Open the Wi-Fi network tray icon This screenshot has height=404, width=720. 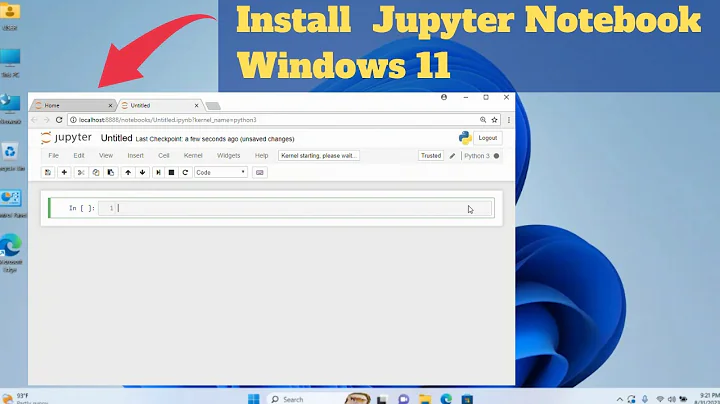coord(660,399)
